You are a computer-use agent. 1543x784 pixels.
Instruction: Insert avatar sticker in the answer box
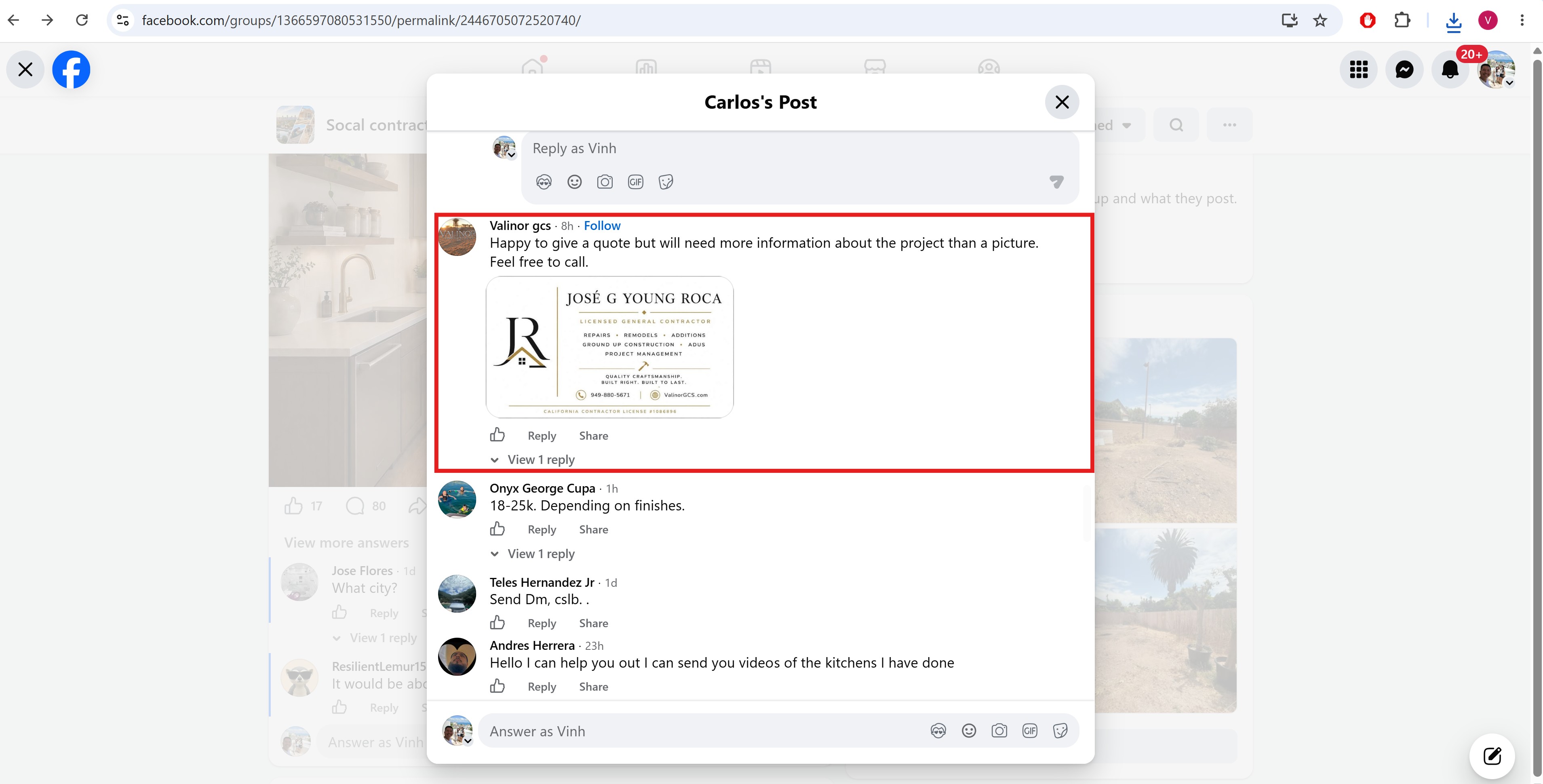point(938,731)
